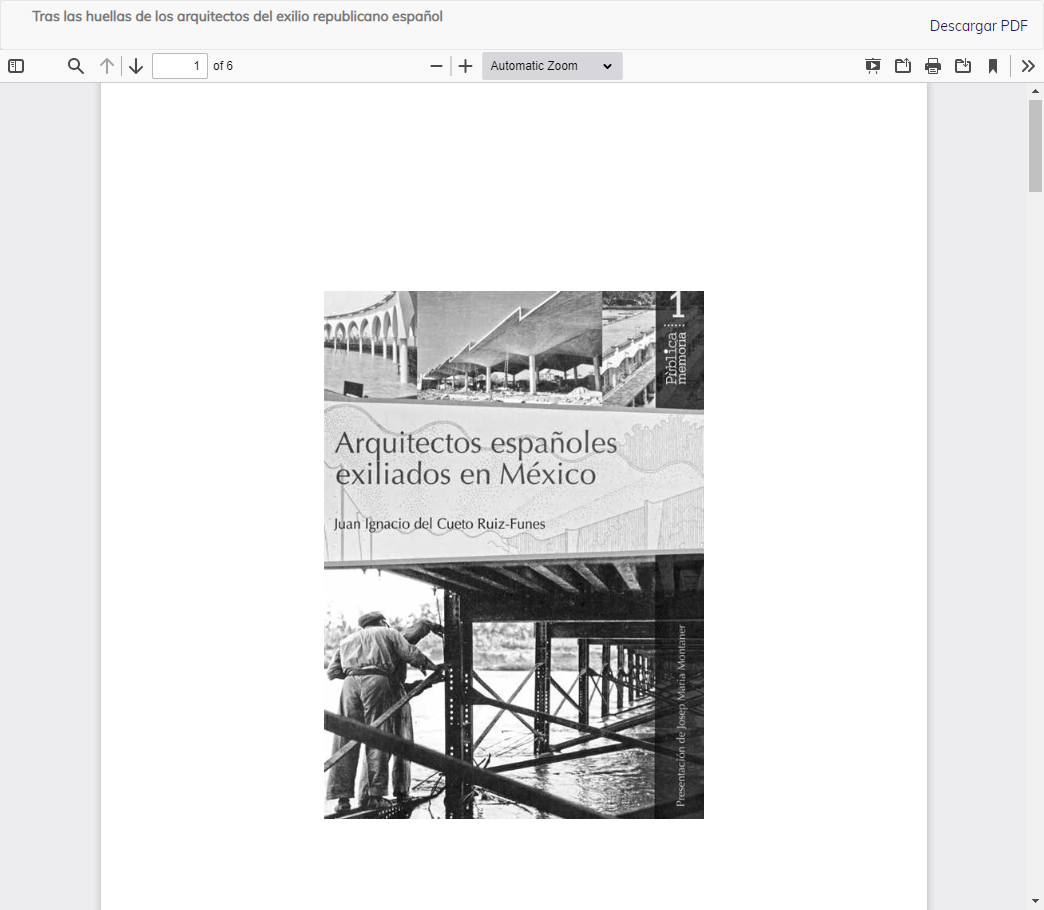Open a file with the open icon
This screenshot has height=910, width=1044.
point(903,66)
